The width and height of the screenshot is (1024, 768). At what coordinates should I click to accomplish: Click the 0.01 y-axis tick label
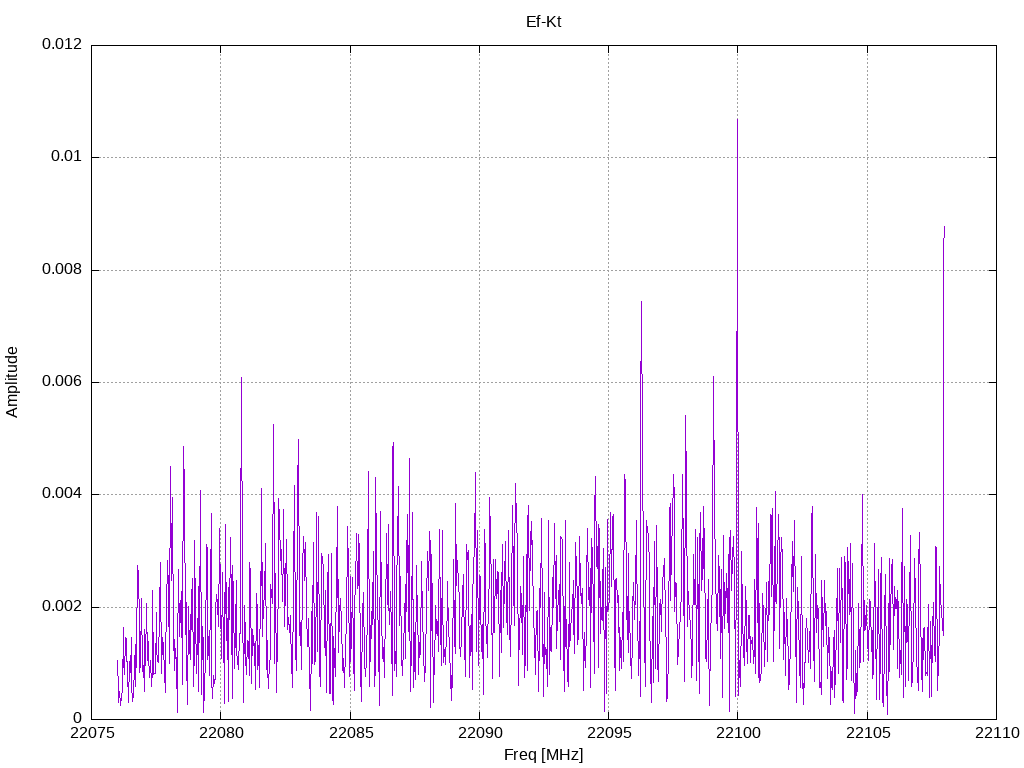pos(67,156)
